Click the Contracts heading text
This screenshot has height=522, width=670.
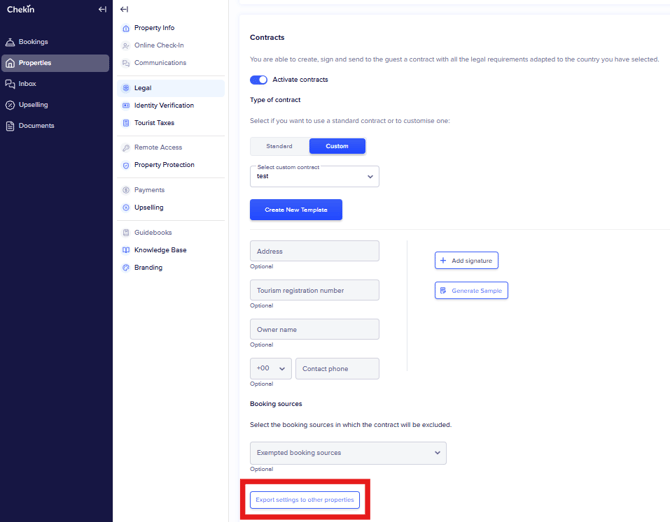(267, 38)
